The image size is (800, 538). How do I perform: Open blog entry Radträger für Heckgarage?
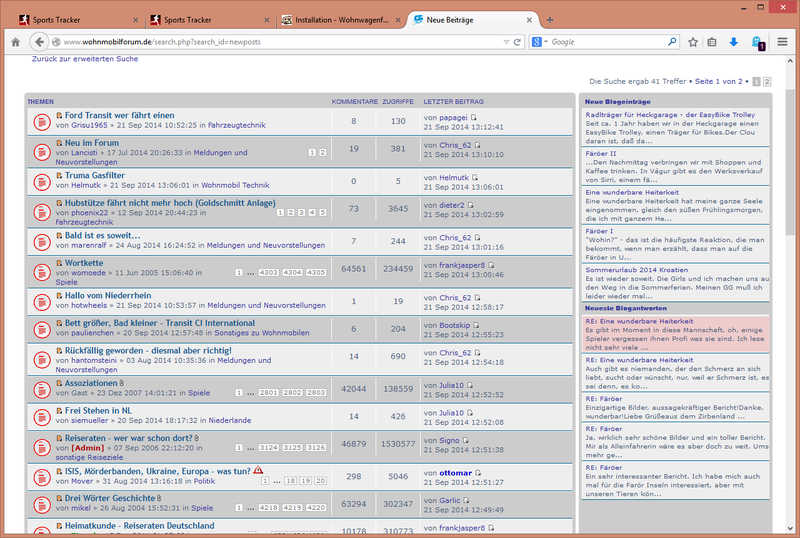pyautogui.click(x=670, y=115)
